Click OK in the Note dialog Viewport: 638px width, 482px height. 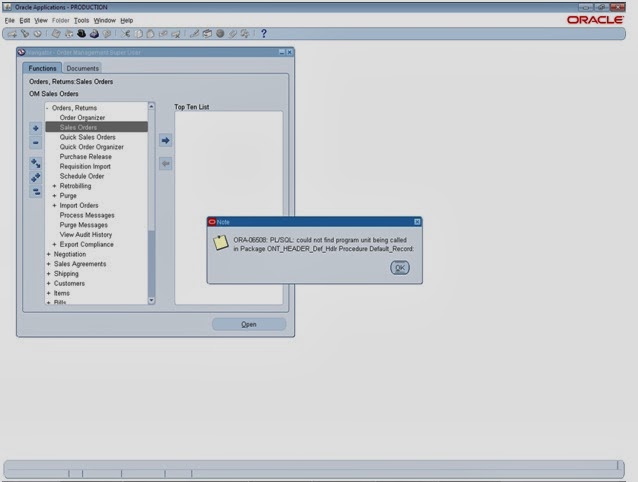(400, 268)
